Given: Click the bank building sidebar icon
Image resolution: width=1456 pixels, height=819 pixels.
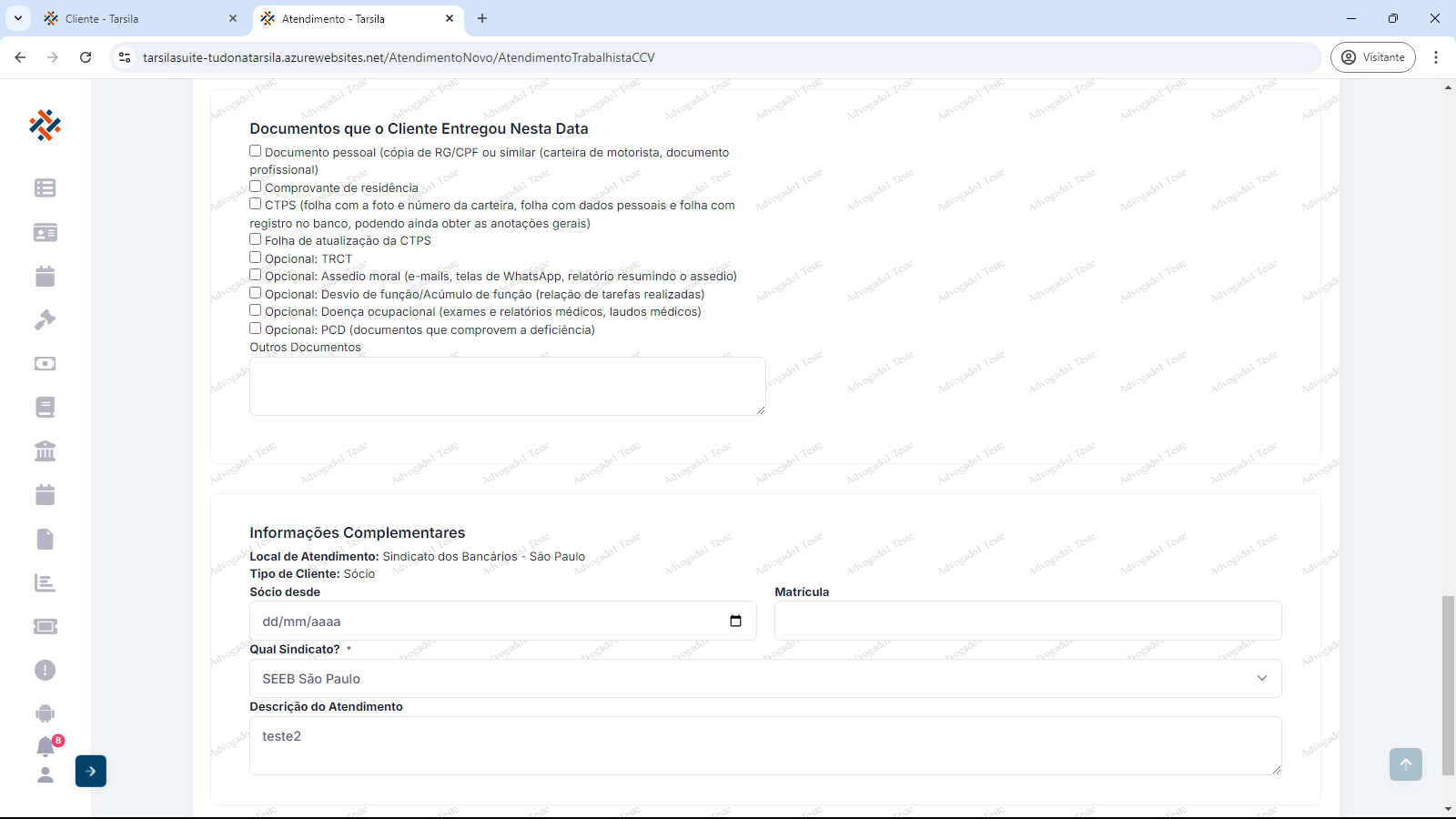Looking at the screenshot, I should [45, 450].
